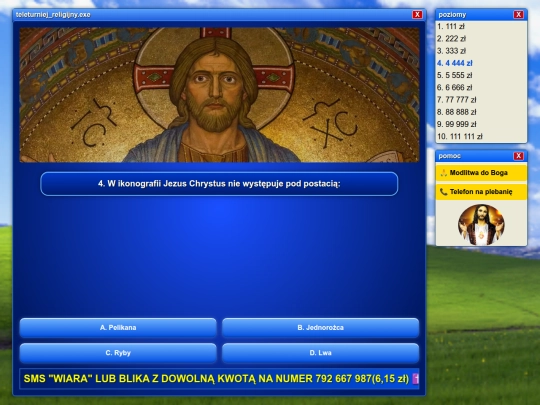Viewport: 540px width, 405px height.
Task: Choose answer B. Jednorożca
Action: pyautogui.click(x=320, y=328)
